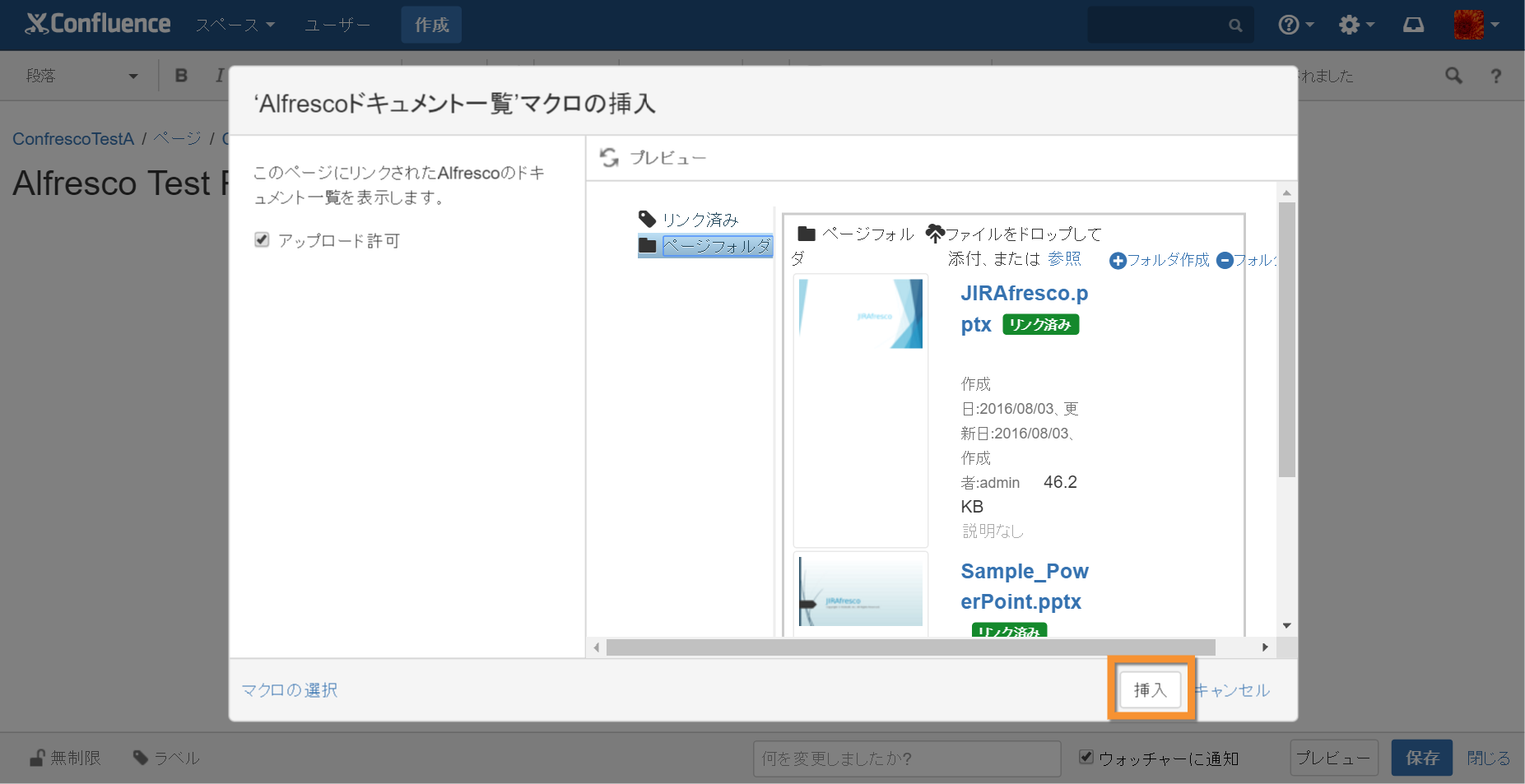
Task: Open the Sample_PowerPoint.pptx link
Action: coord(1024,586)
